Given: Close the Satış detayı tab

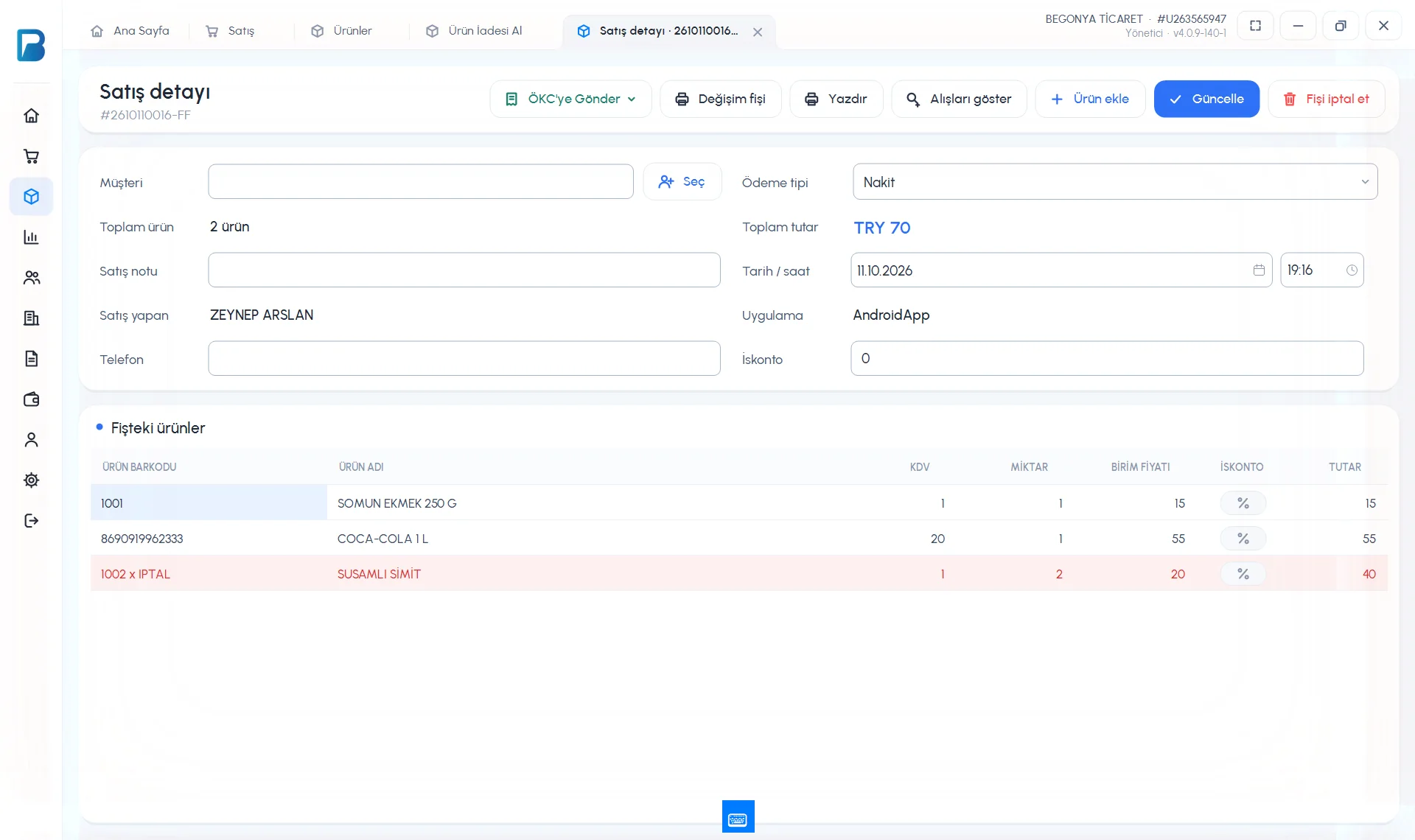Looking at the screenshot, I should 758,32.
